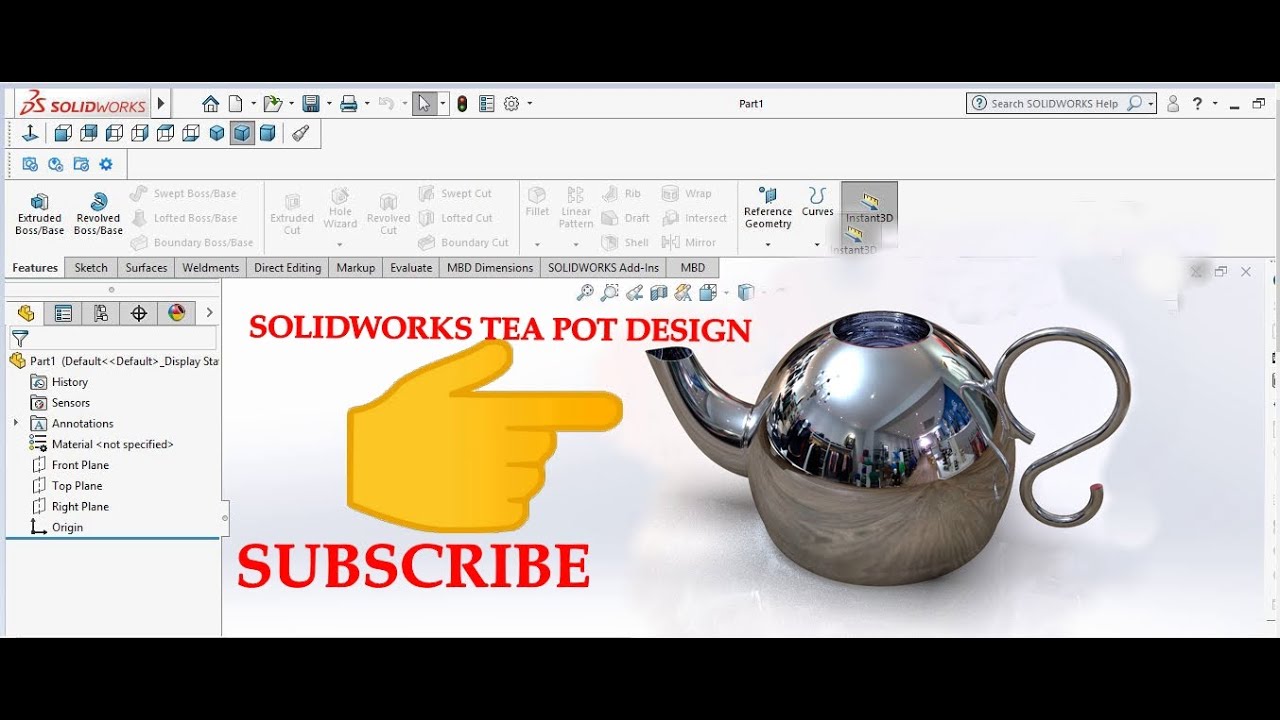Click the view orientation axis icon in the second row
The width and height of the screenshot is (1280, 720).
click(x=30, y=133)
